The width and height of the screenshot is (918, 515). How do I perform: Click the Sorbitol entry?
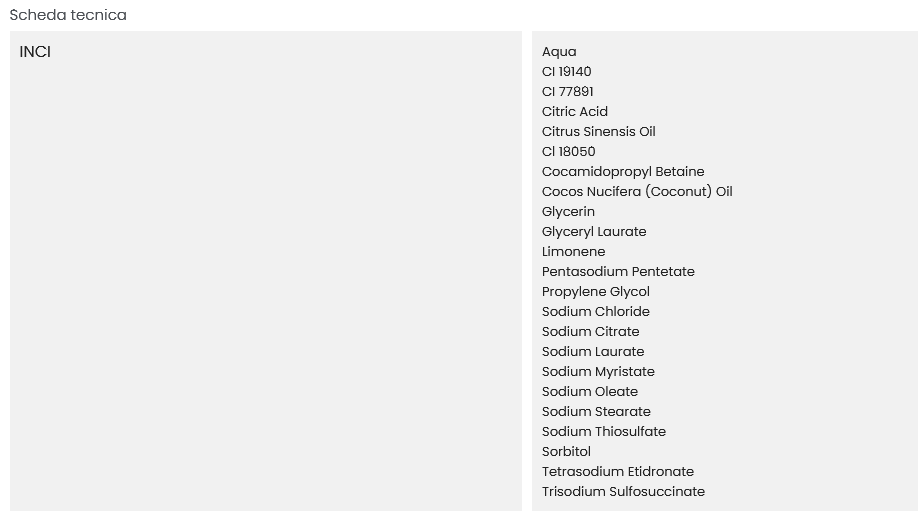(x=566, y=452)
